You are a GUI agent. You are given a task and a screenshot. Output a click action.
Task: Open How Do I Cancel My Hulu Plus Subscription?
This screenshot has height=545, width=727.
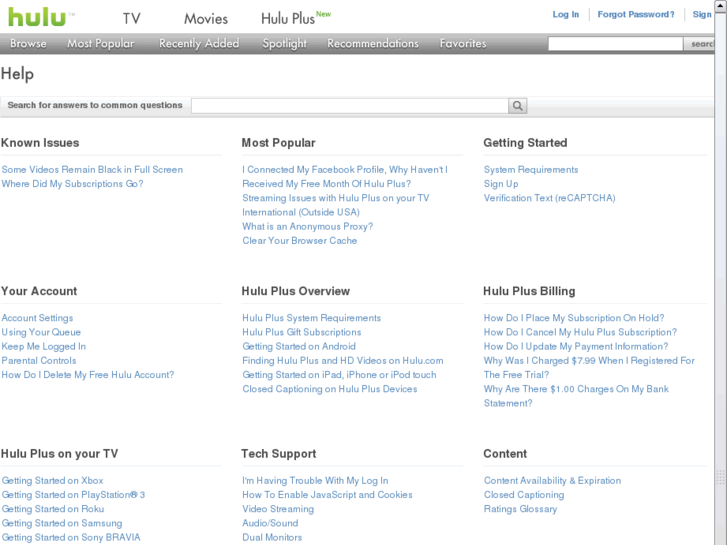click(580, 333)
